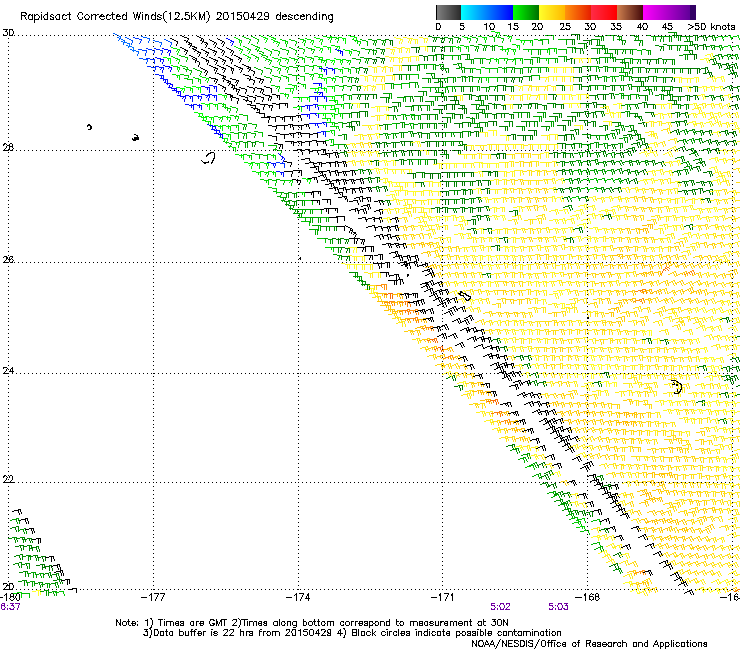Screen dimensions: 740x650
Task: Click the gray 0-5 knots legend swatch
Action: point(448,12)
